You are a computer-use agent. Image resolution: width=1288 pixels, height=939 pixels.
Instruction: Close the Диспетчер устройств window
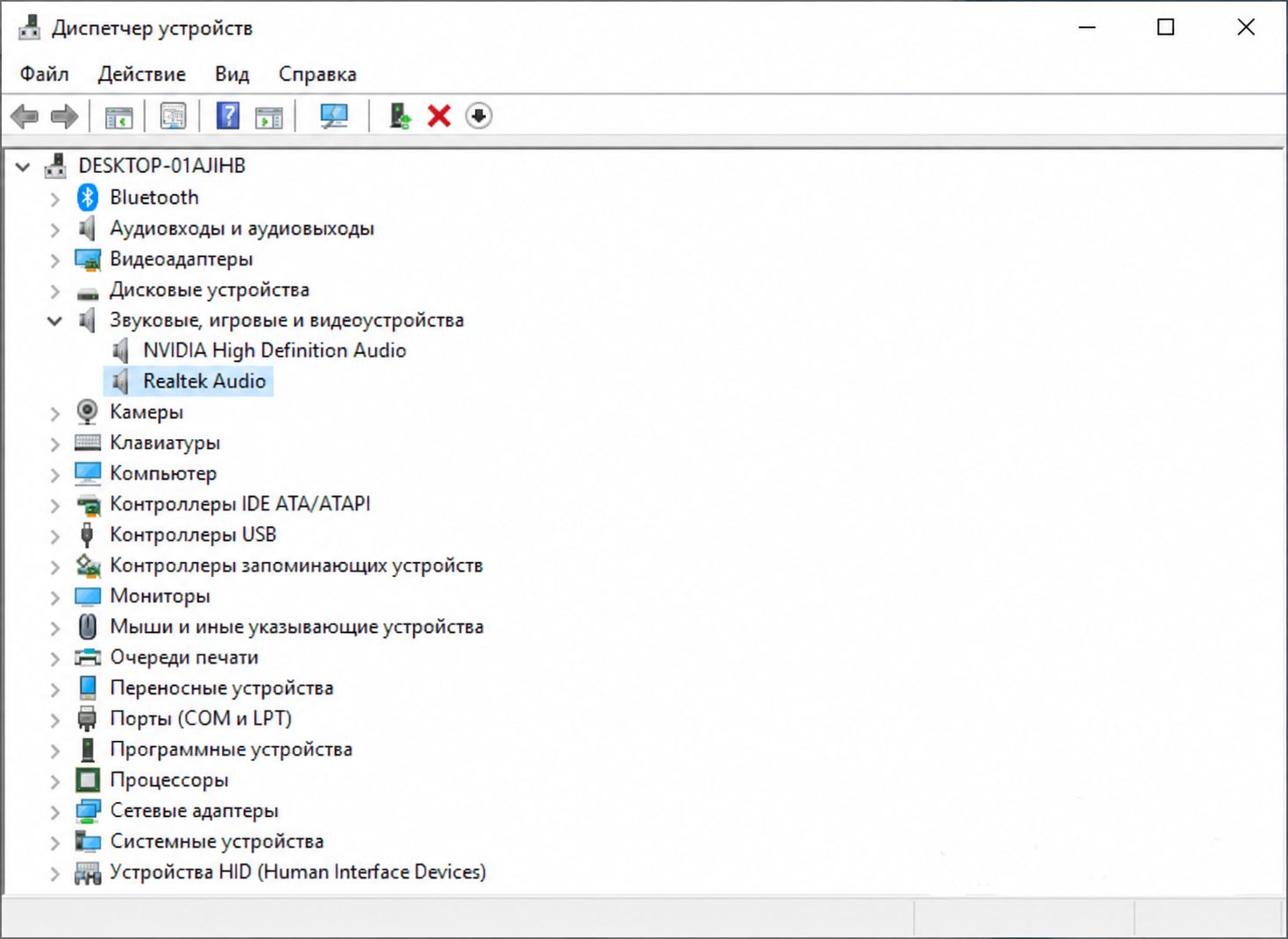click(1246, 27)
